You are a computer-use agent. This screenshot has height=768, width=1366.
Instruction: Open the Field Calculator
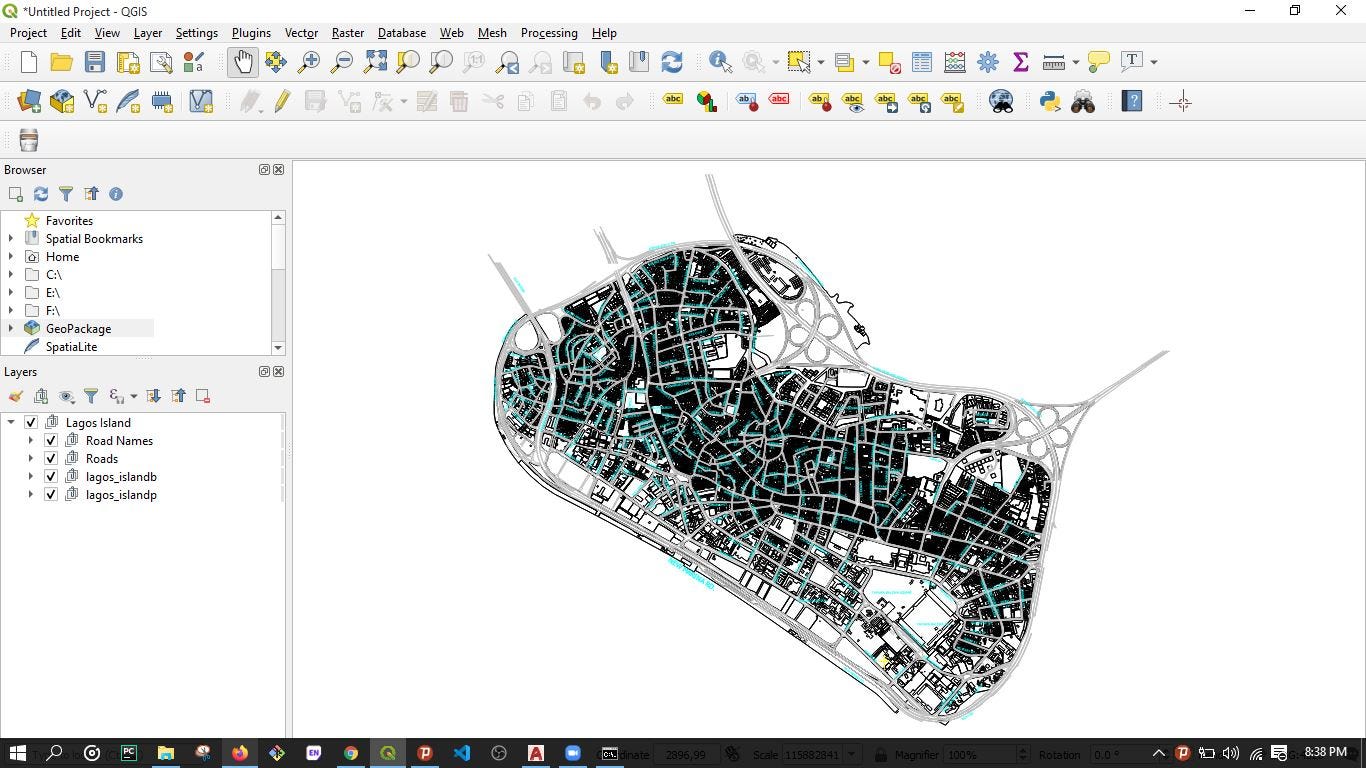point(954,61)
